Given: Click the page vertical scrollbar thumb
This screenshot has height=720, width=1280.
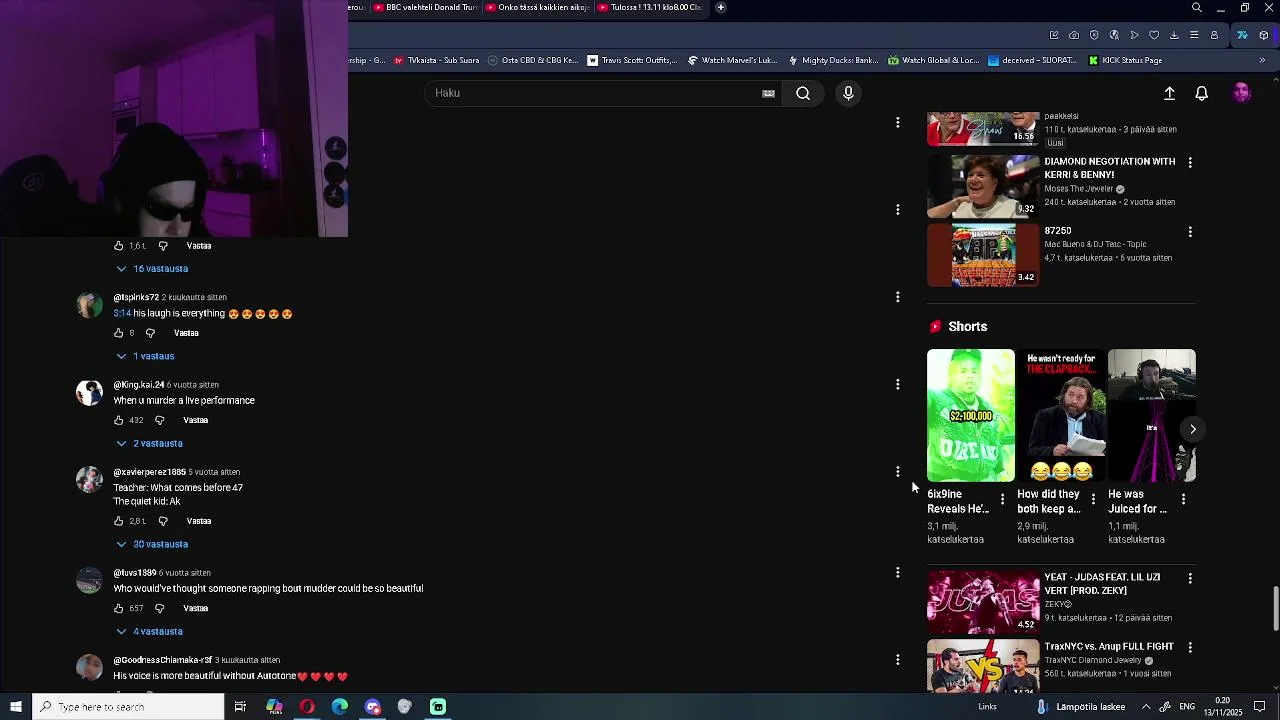Looking at the screenshot, I should [x=1274, y=610].
